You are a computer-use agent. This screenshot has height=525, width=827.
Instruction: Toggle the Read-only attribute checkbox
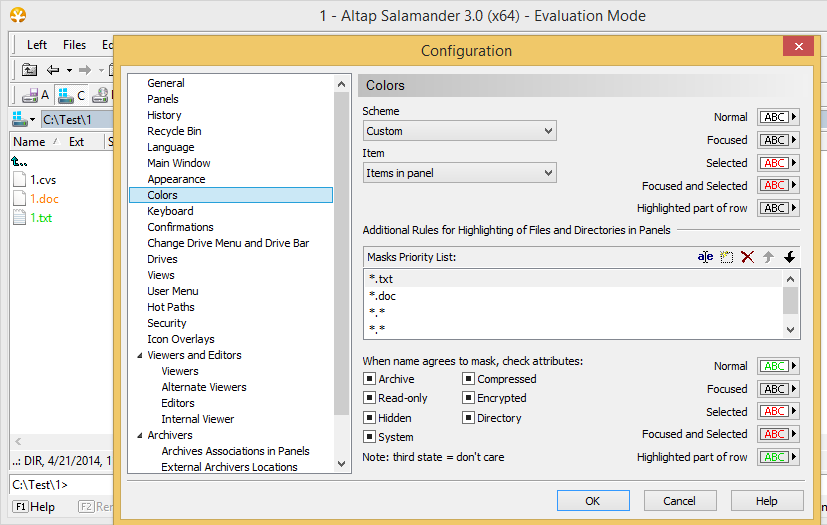tap(369, 398)
